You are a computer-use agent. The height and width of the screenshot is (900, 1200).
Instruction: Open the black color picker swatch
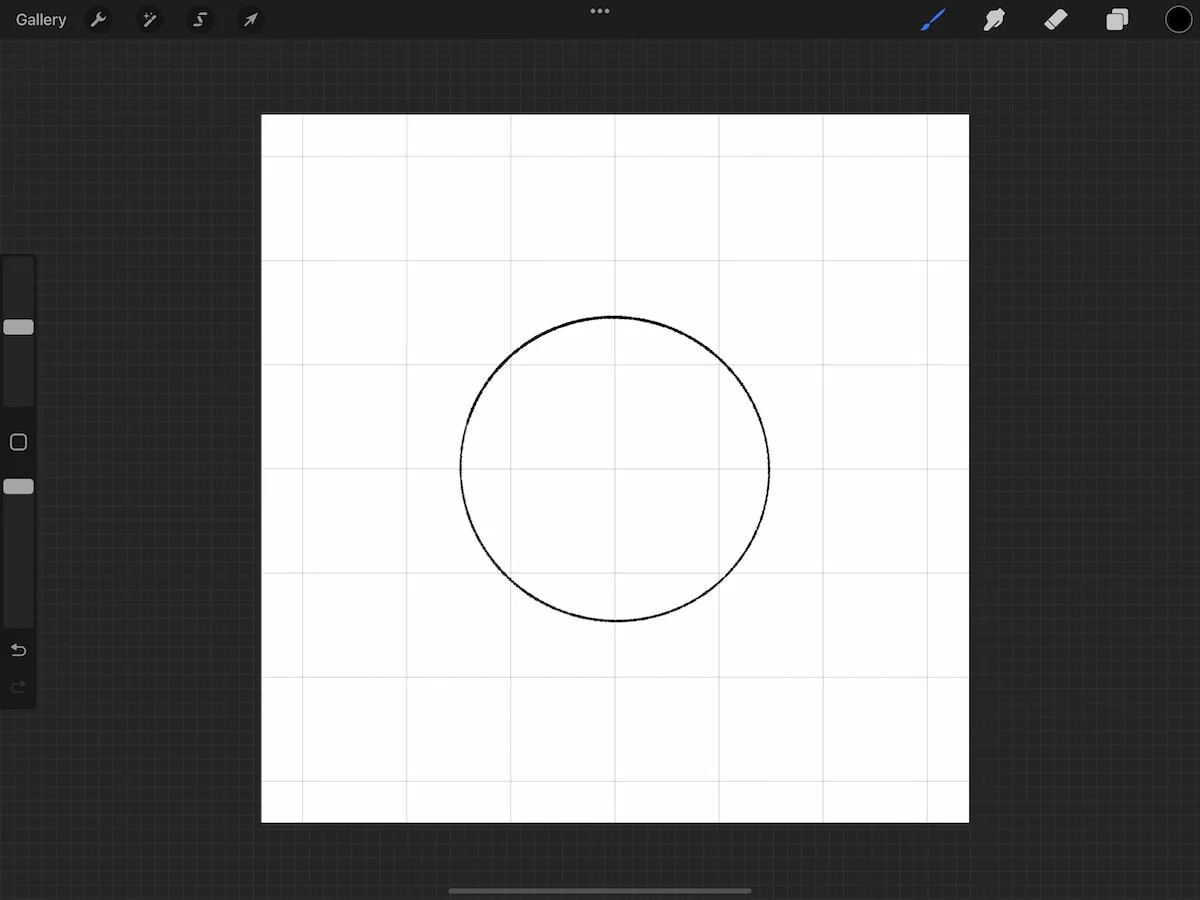click(x=1178, y=20)
